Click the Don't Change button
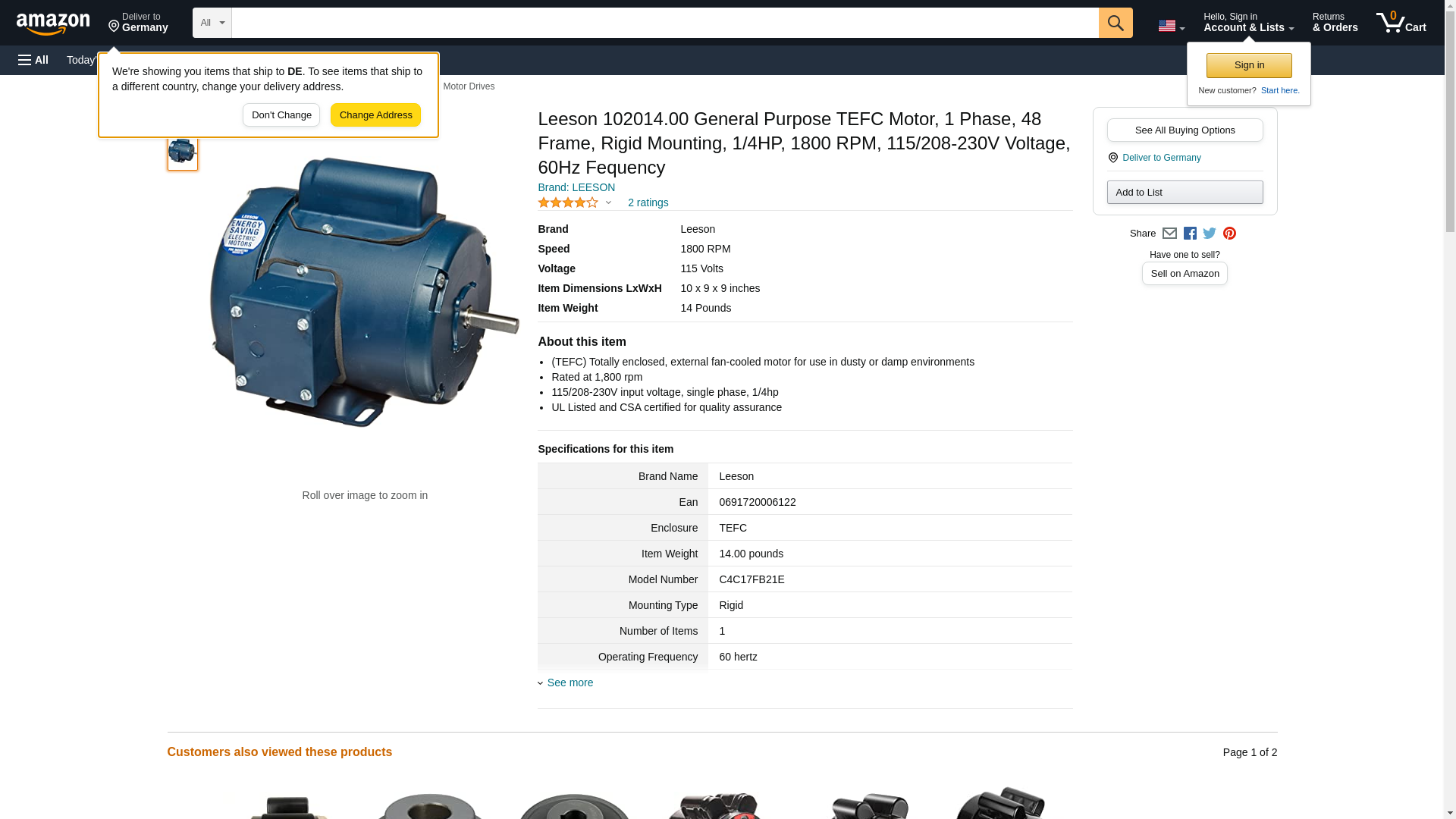Image resolution: width=1456 pixels, height=819 pixels. (281, 115)
